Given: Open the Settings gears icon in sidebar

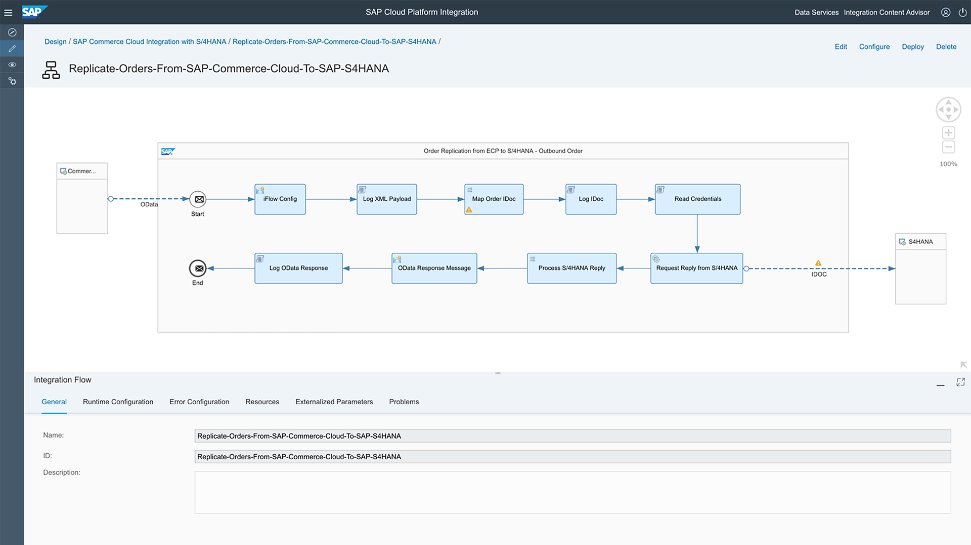Looking at the screenshot, I should pyautogui.click(x=12, y=81).
